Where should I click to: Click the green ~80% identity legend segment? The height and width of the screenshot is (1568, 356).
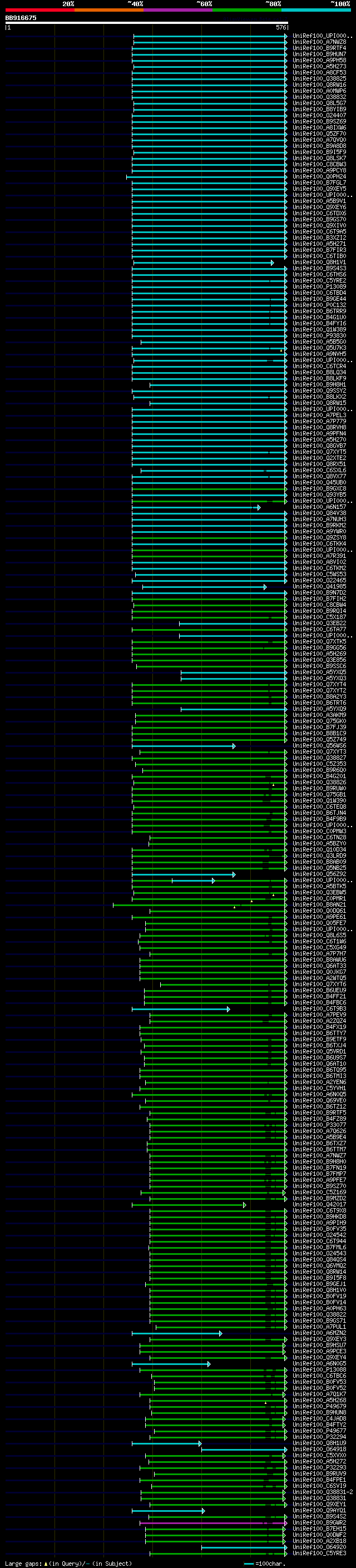pyautogui.click(x=247, y=10)
